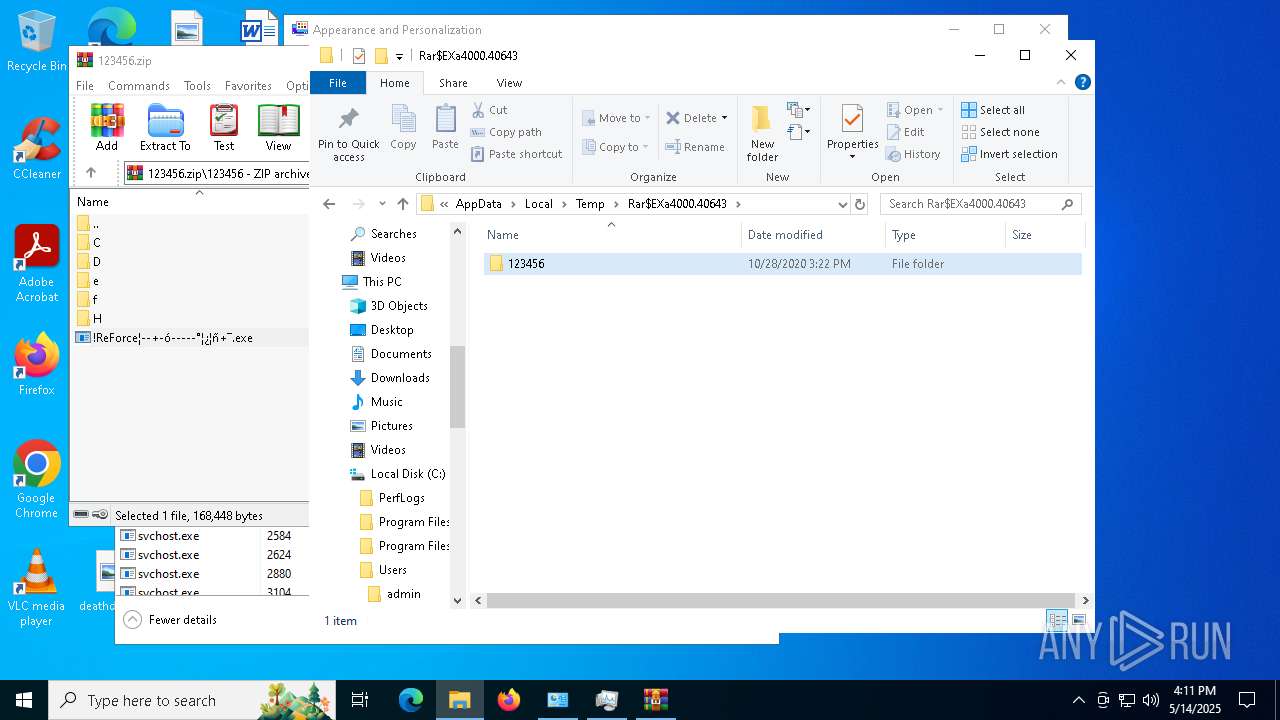Click the Properties ribbon icon
Screen dimensions: 1280x720
[x=852, y=132]
